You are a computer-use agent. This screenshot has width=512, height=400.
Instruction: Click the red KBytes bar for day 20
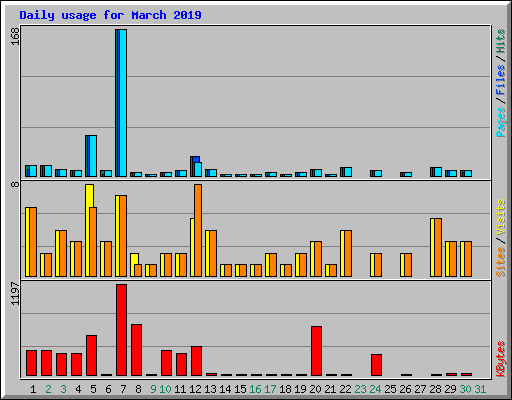point(316,351)
